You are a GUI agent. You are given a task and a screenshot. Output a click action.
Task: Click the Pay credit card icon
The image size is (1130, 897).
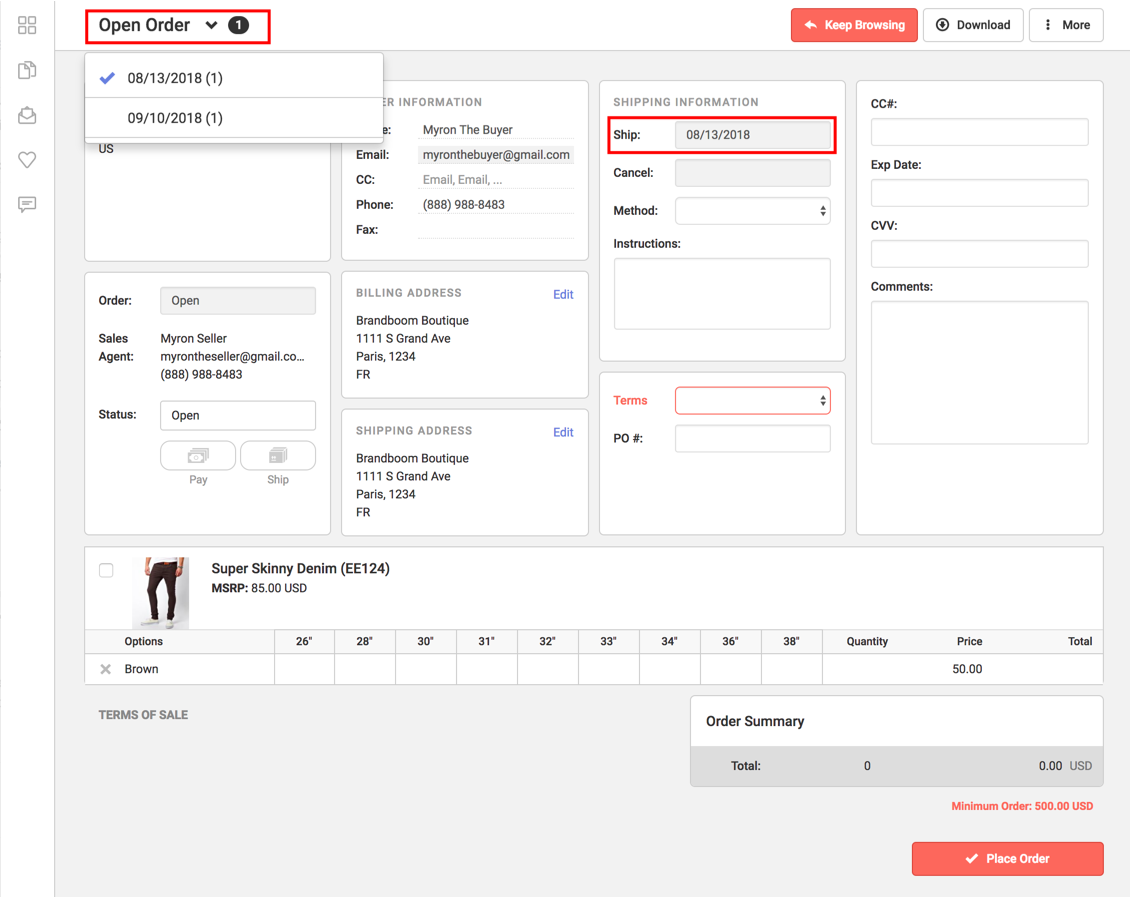click(197, 455)
